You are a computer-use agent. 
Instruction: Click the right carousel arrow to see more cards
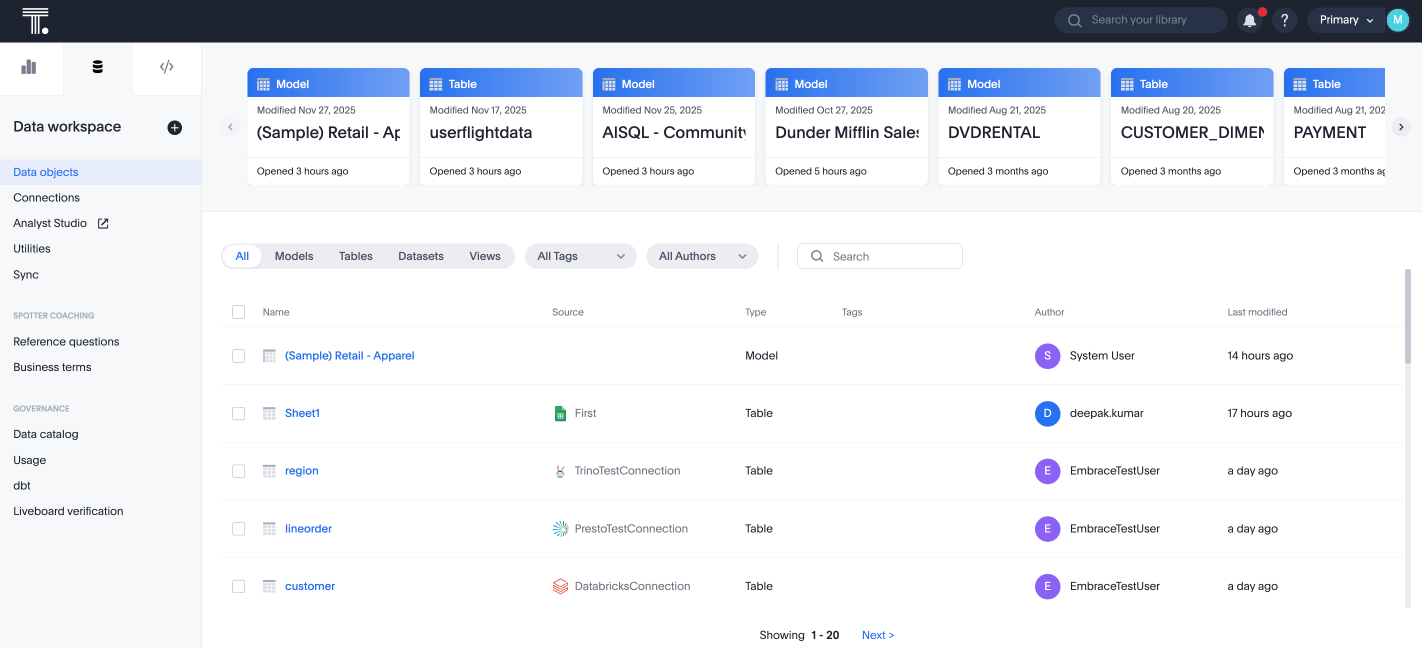tap(1401, 127)
